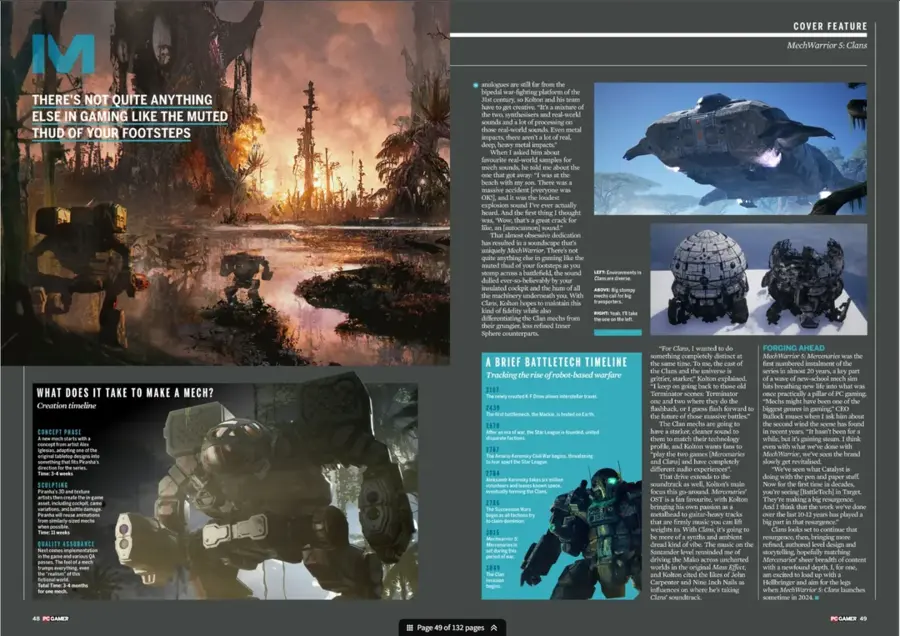Click the 'RIGHT: Yeah, I'll take' caption

click(x=616, y=316)
